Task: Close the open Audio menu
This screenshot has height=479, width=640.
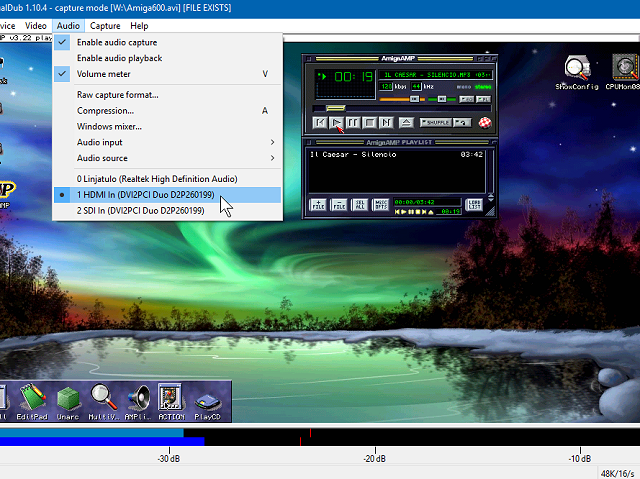Action: [x=68, y=26]
